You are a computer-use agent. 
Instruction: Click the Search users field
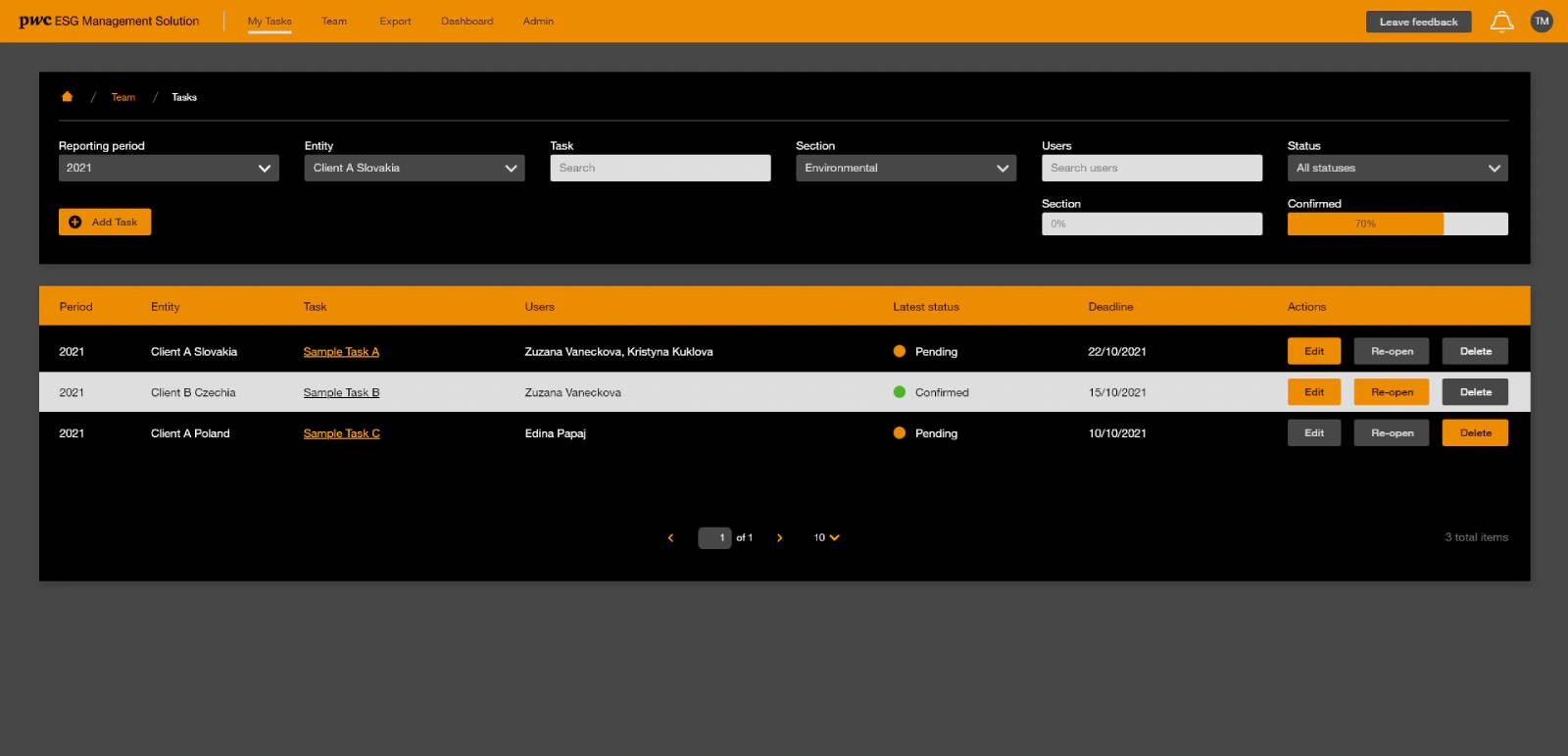[1151, 168]
